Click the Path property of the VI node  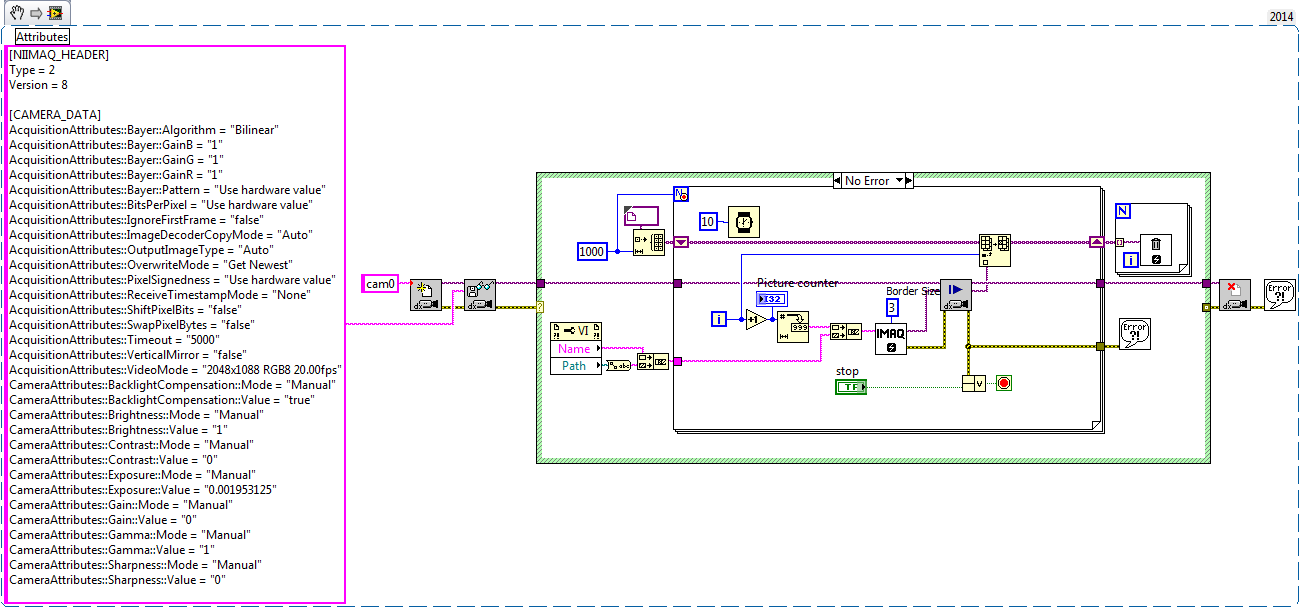pyautogui.click(x=574, y=366)
